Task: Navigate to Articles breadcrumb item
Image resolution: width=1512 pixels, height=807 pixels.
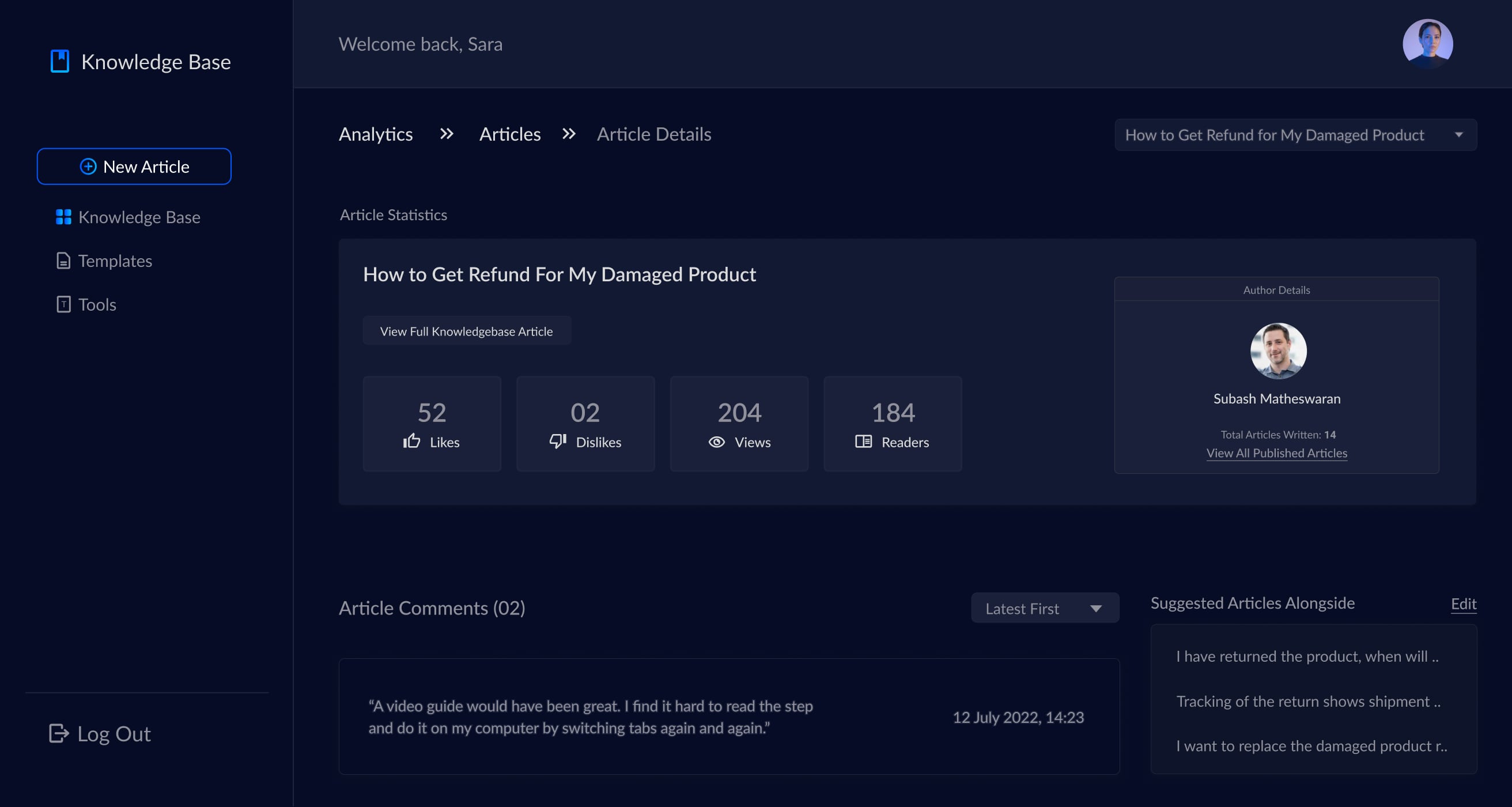Action: 509,134
